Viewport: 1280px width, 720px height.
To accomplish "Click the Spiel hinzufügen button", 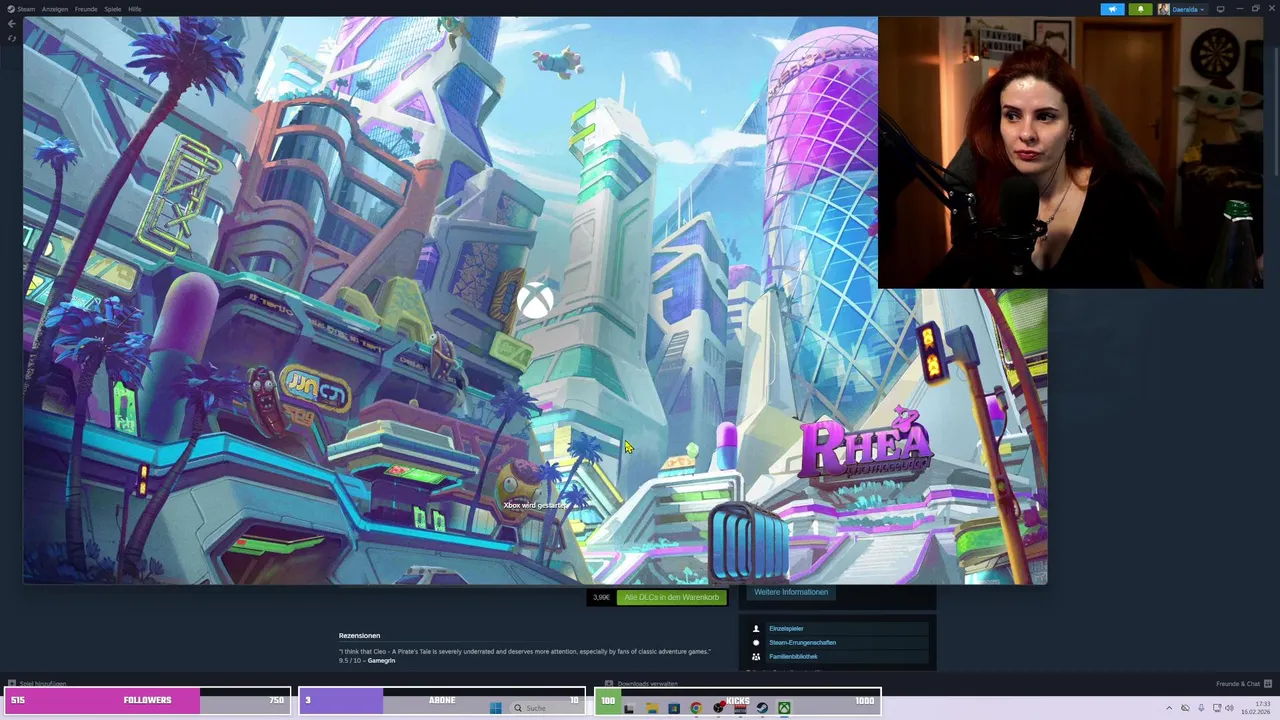I will [x=37, y=684].
